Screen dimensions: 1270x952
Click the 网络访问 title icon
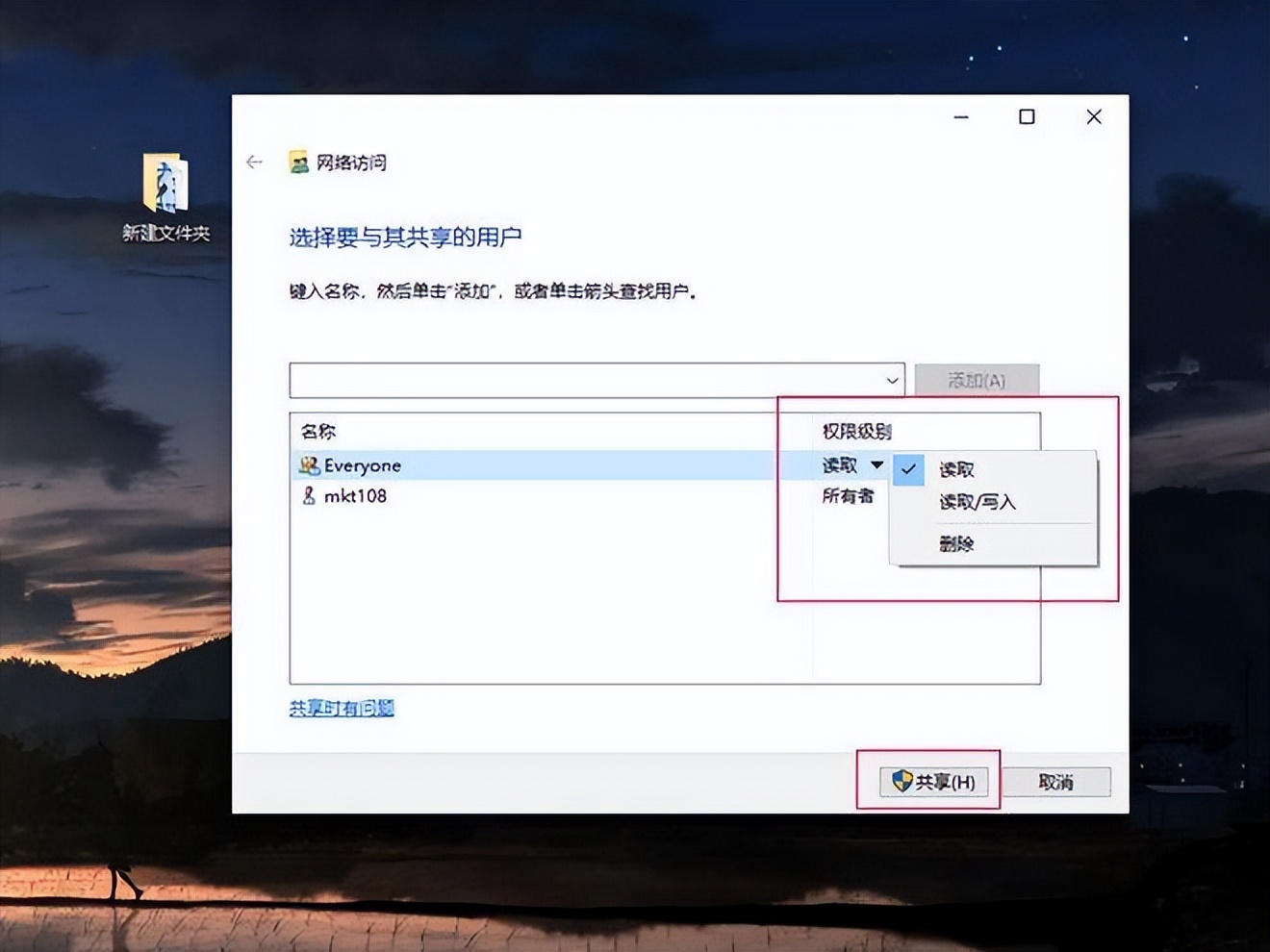pyautogui.click(x=299, y=162)
